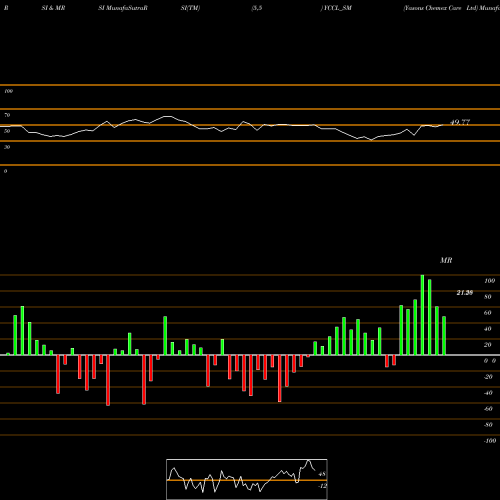Click the 80 label on the MR axis
The height and width of the screenshot is (500, 500).
pyautogui.click(x=488, y=297)
